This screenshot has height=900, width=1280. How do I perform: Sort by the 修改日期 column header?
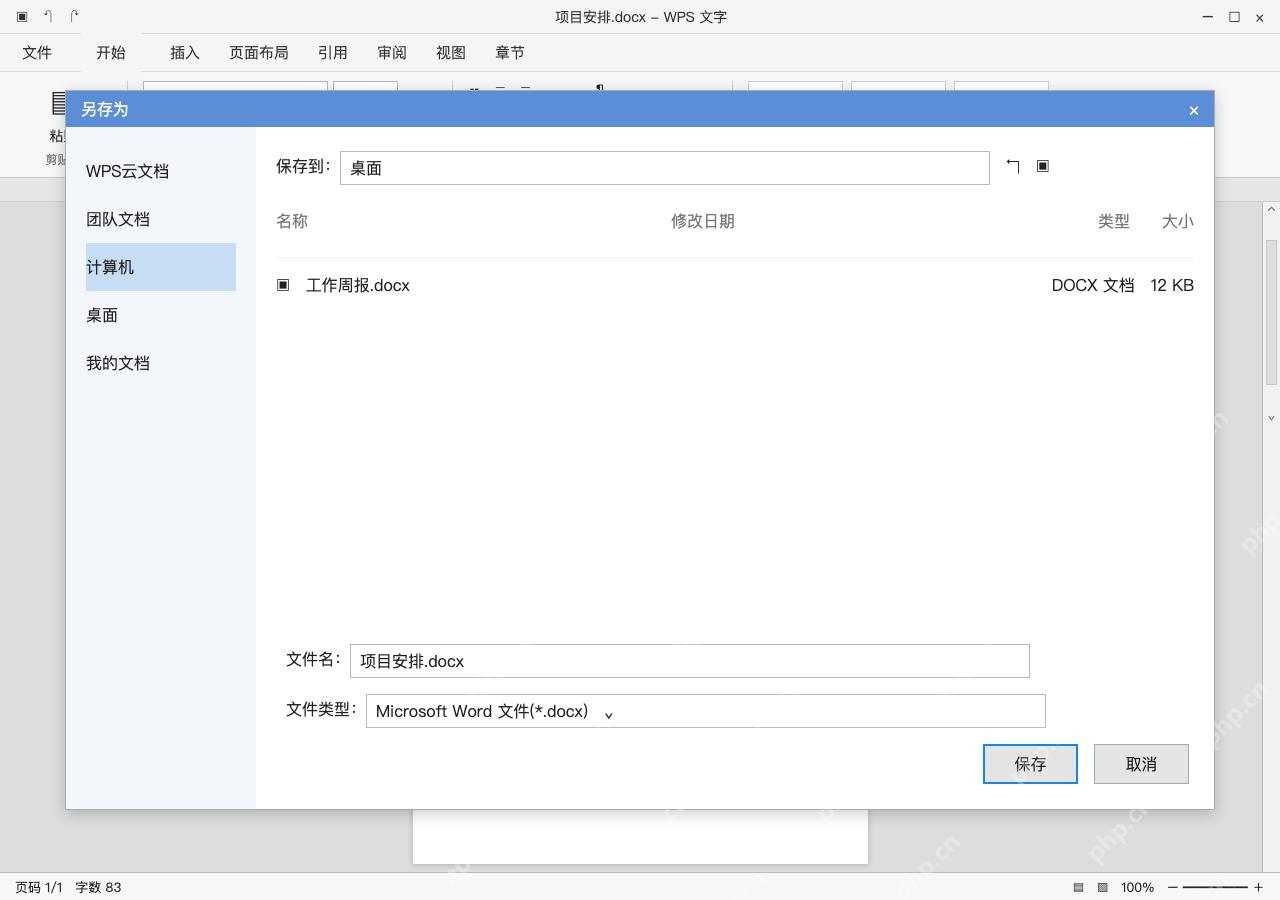pyautogui.click(x=703, y=221)
